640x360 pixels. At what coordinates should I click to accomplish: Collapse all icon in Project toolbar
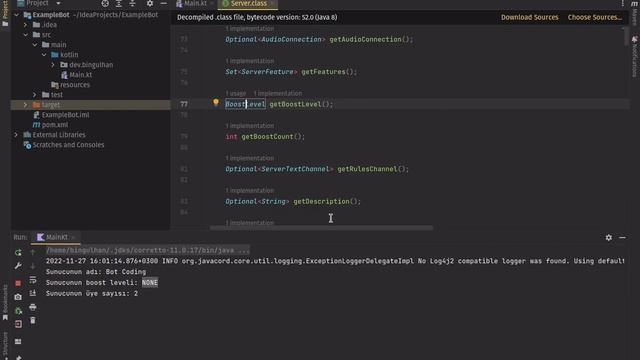tap(132, 3)
